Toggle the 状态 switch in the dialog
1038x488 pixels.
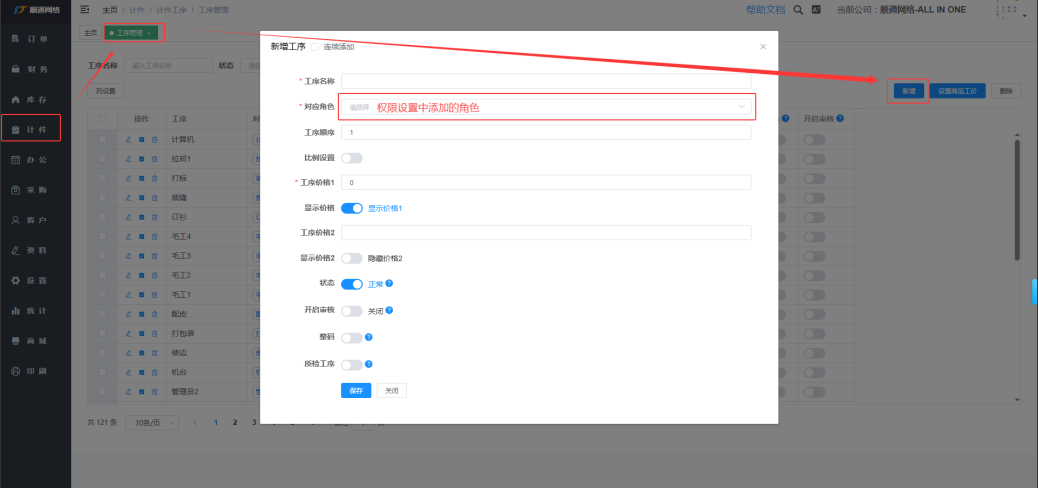click(x=352, y=284)
